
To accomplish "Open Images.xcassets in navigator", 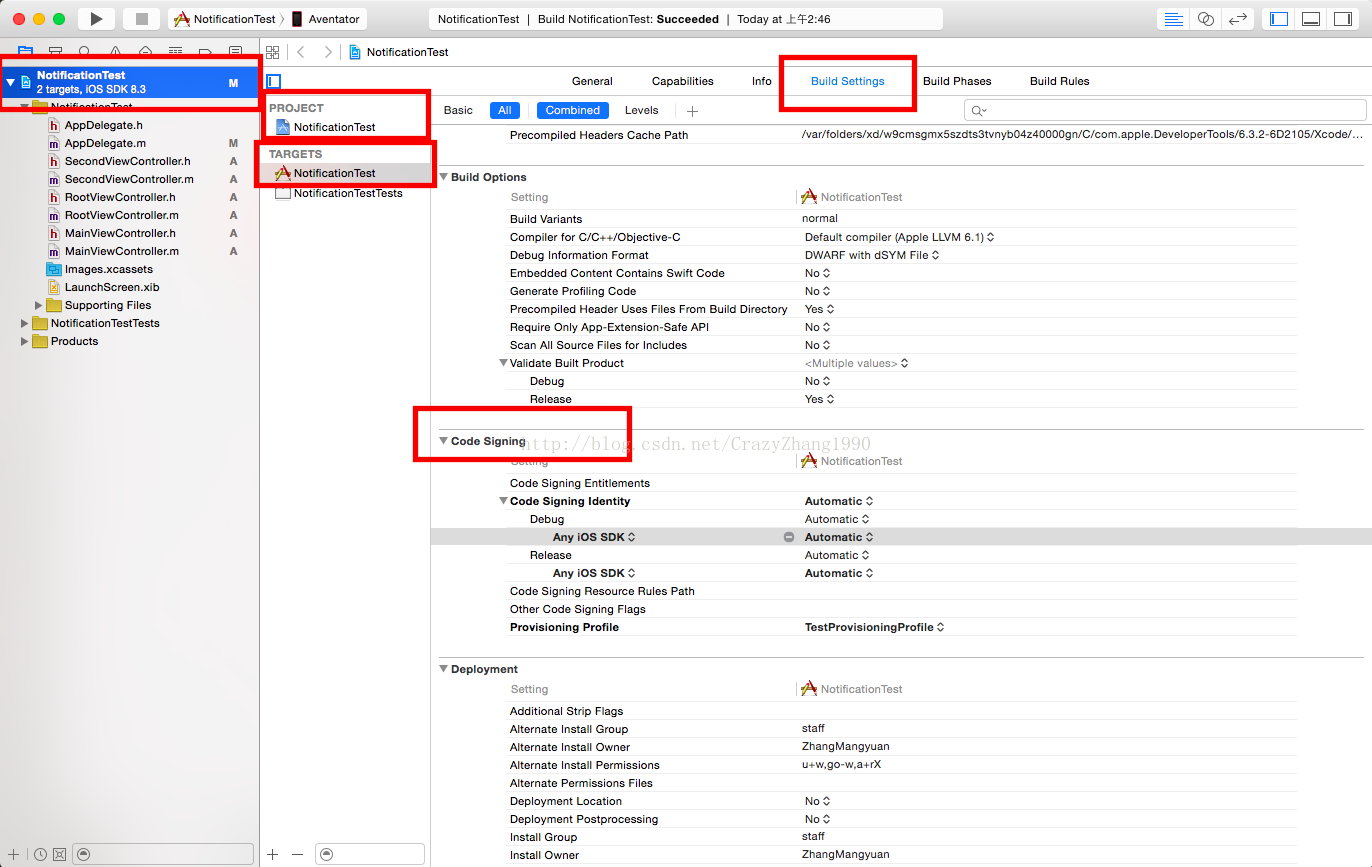I will [x=108, y=269].
